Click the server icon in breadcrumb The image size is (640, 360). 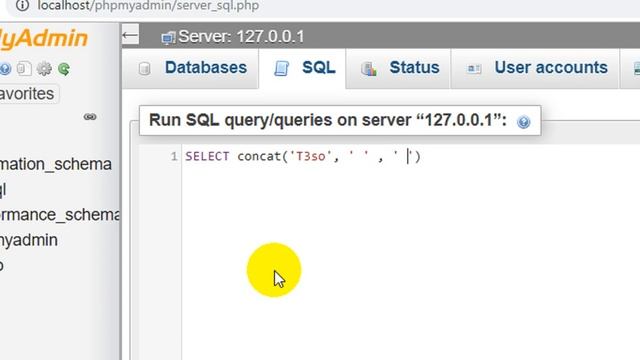(x=168, y=38)
